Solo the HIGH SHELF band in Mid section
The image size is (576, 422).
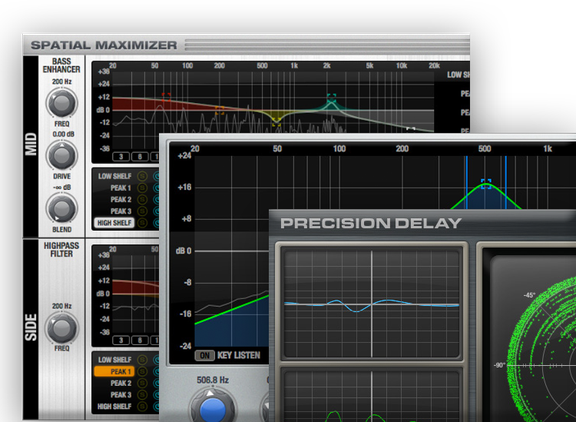(142, 223)
